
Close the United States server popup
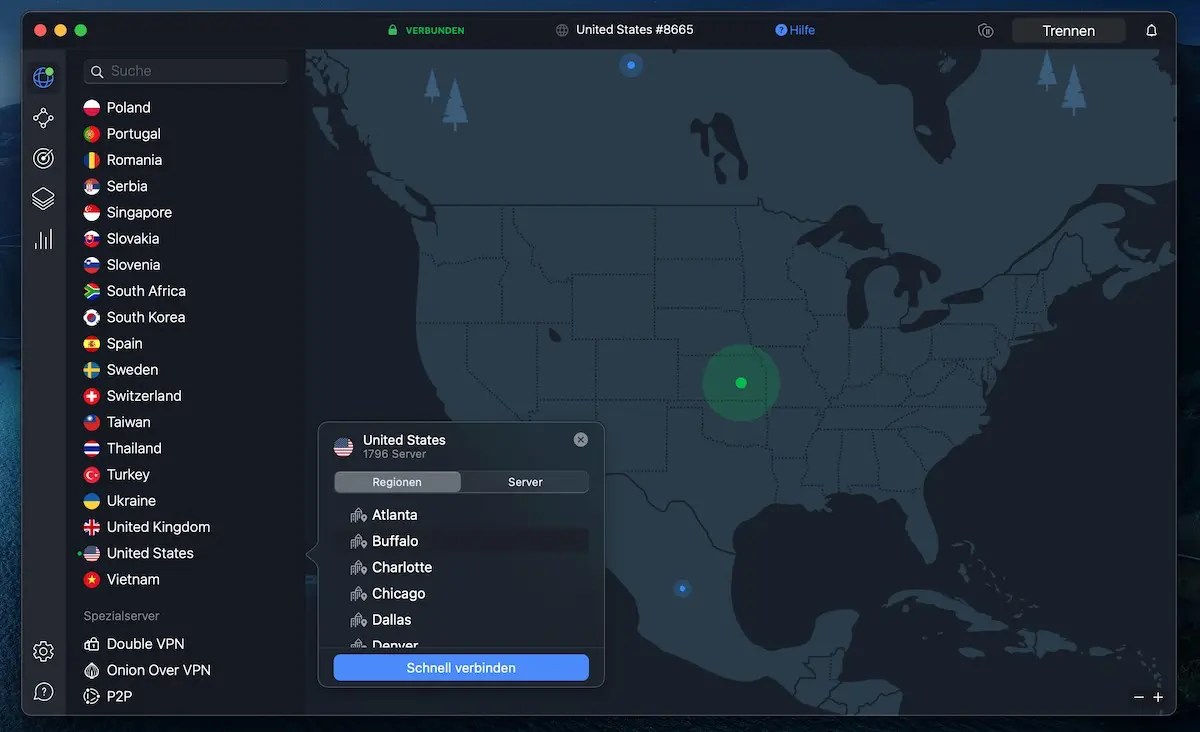pos(581,440)
